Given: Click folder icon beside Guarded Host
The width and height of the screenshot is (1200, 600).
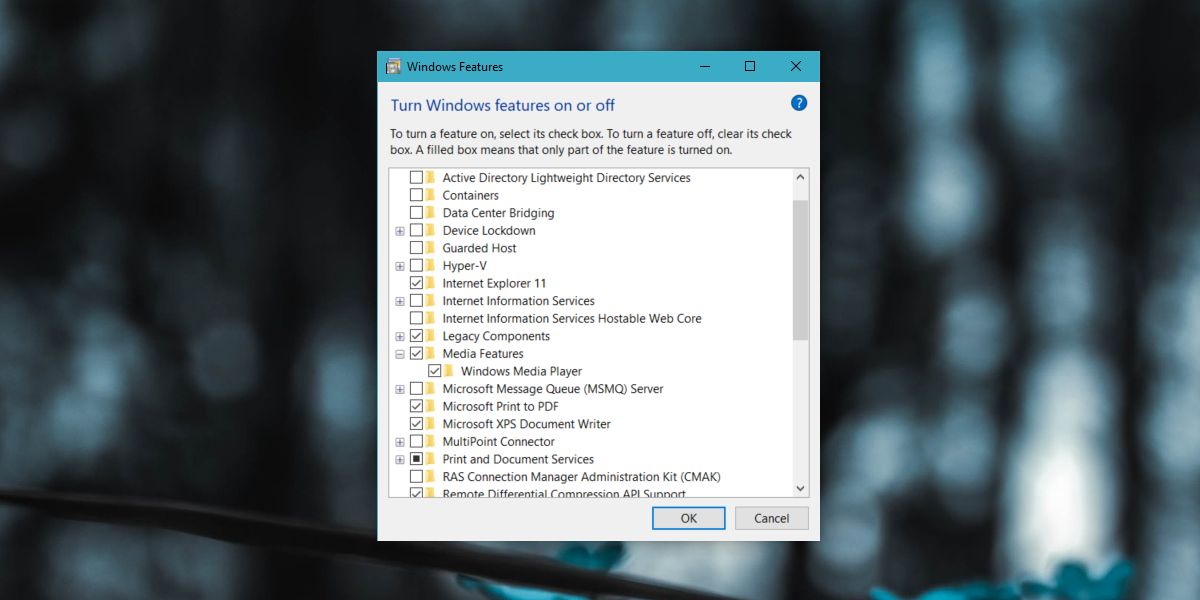Looking at the screenshot, I should click(432, 248).
